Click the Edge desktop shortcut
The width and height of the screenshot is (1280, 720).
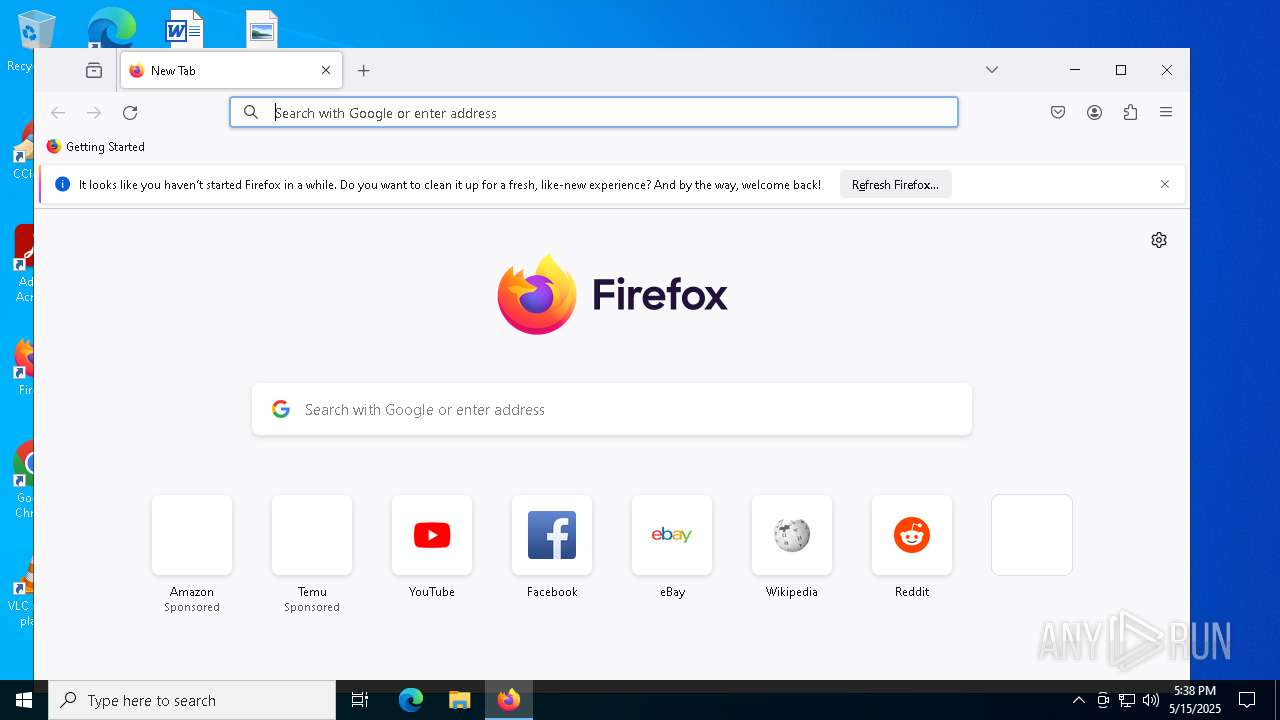click(111, 27)
